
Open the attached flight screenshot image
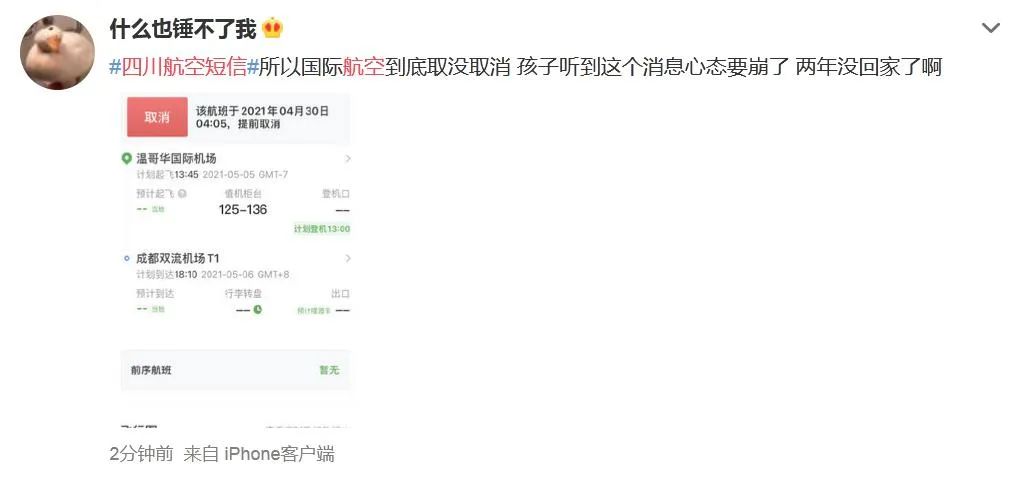pyautogui.click(x=236, y=260)
